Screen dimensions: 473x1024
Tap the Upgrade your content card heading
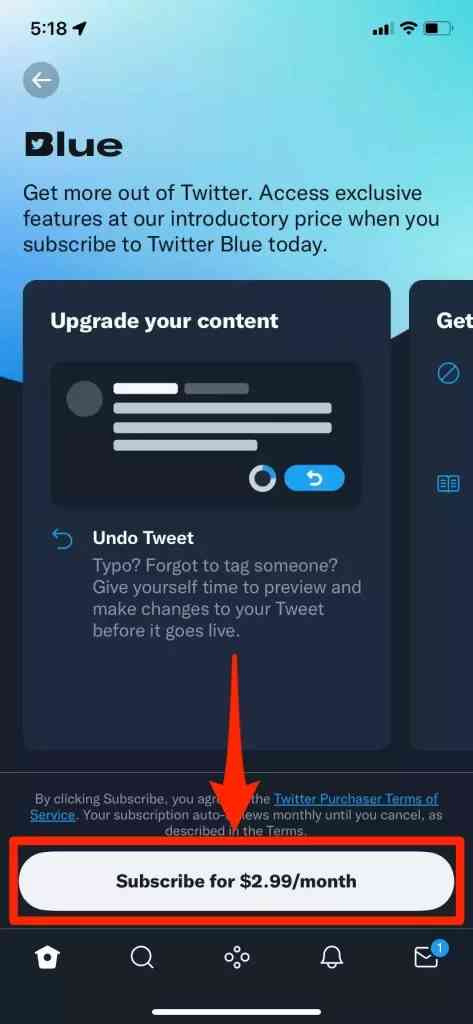click(165, 321)
